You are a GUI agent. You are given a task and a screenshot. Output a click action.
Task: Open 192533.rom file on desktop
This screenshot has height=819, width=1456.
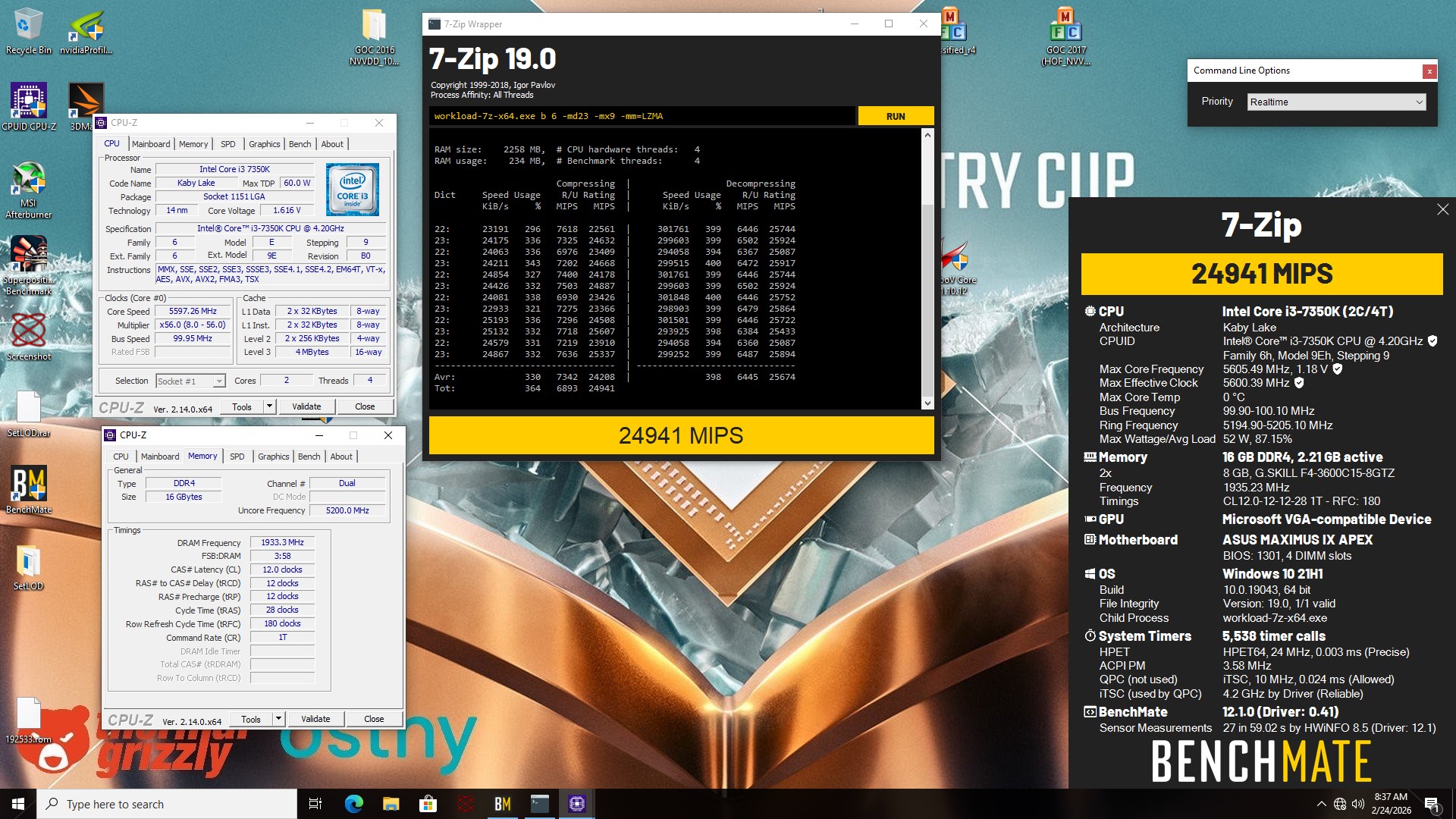[29, 720]
